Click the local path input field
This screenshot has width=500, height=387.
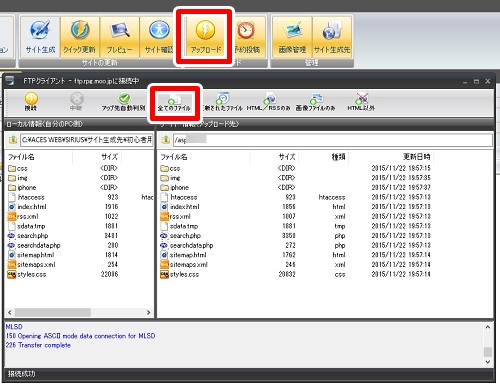click(x=87, y=140)
